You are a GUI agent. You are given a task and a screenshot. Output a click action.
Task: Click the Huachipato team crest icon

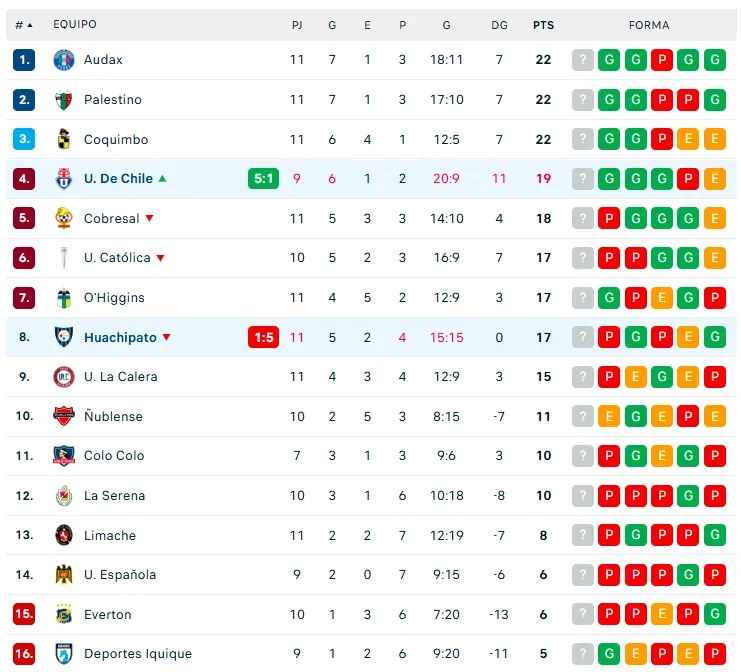pyautogui.click(x=64, y=338)
